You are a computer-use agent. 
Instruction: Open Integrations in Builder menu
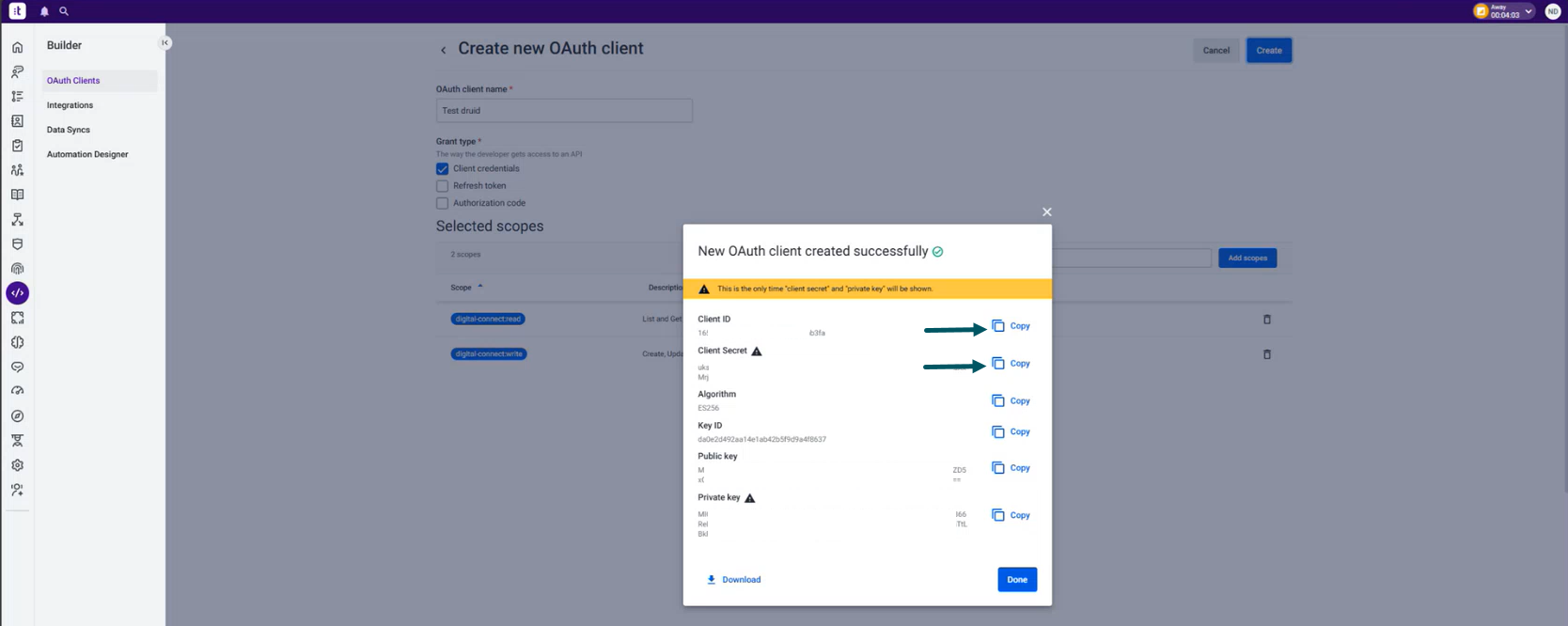coord(71,105)
